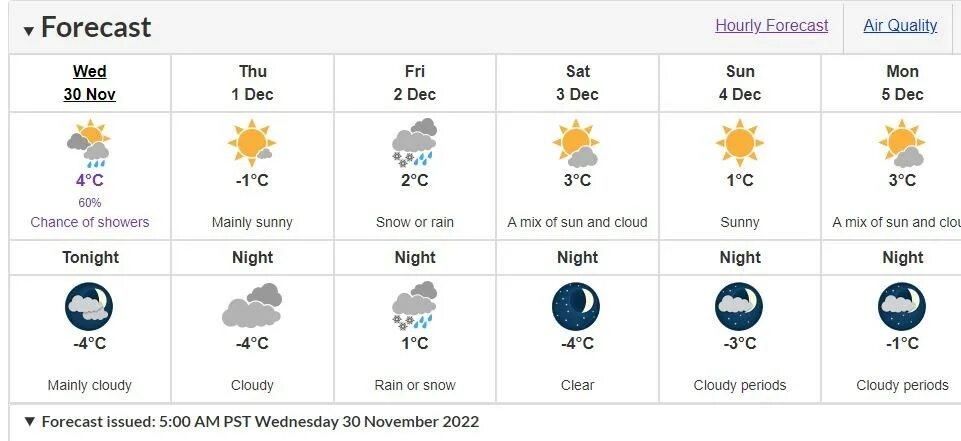This screenshot has width=961, height=441.
Task: Click Thursday night's cloudy icon
Action: [252, 305]
